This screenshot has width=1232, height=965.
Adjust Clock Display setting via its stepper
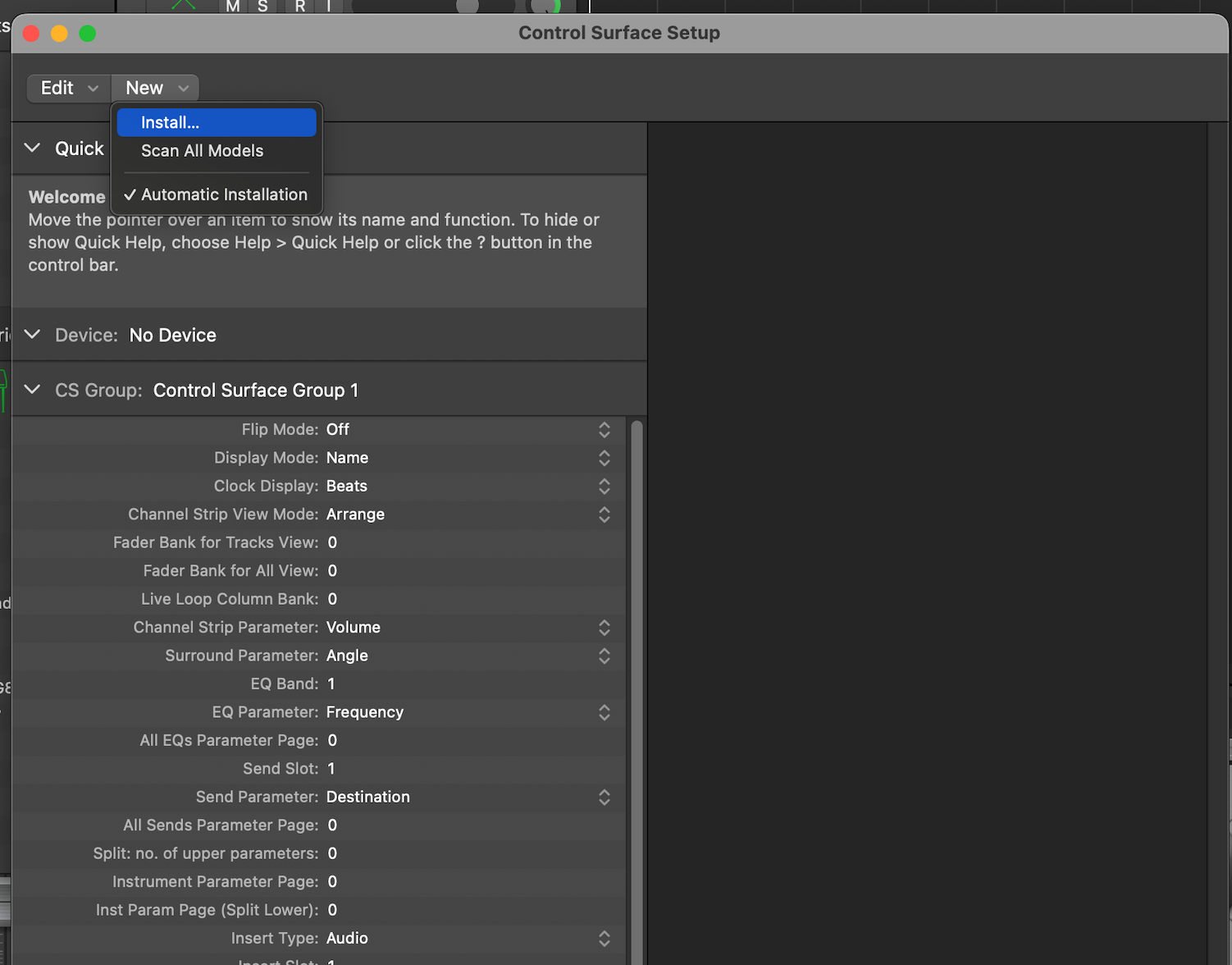(x=605, y=486)
